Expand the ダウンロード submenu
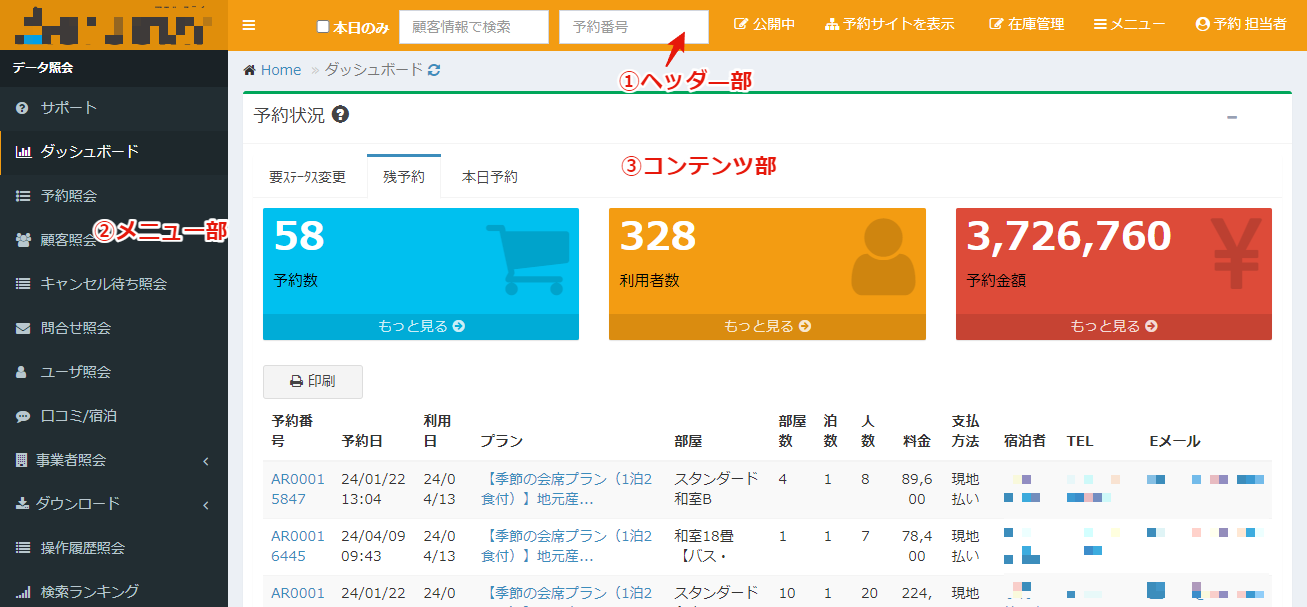 point(114,504)
